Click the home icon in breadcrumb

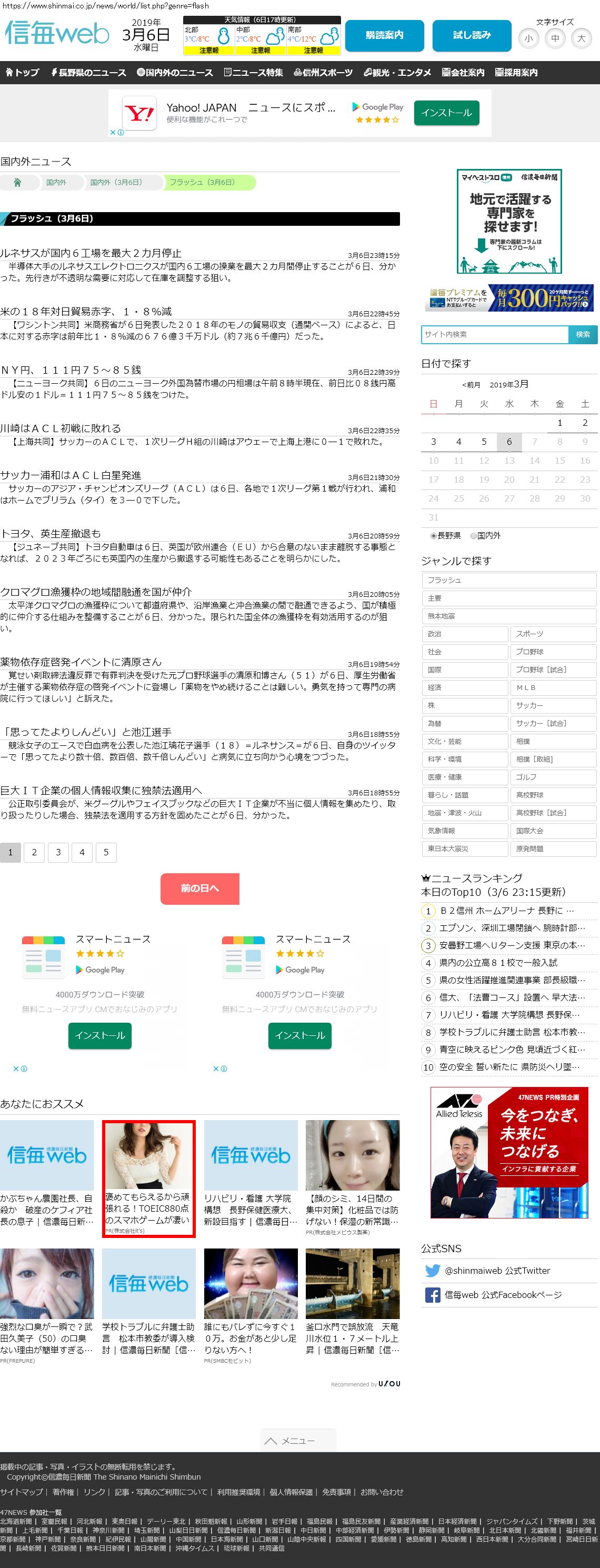18,183
